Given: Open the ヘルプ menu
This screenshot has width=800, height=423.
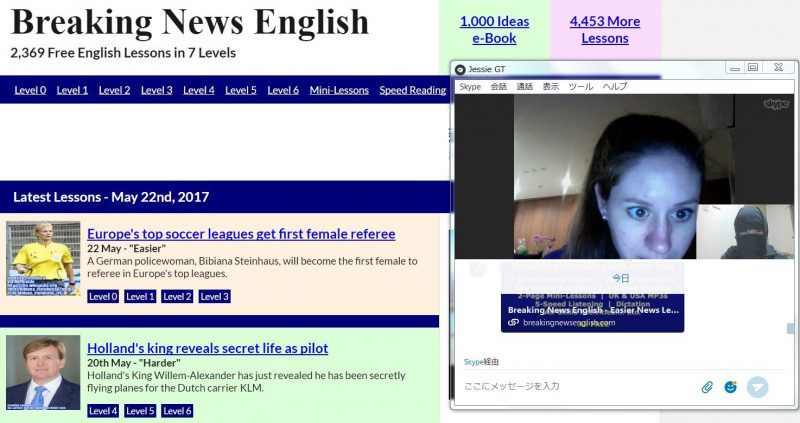Looking at the screenshot, I should 614,87.
